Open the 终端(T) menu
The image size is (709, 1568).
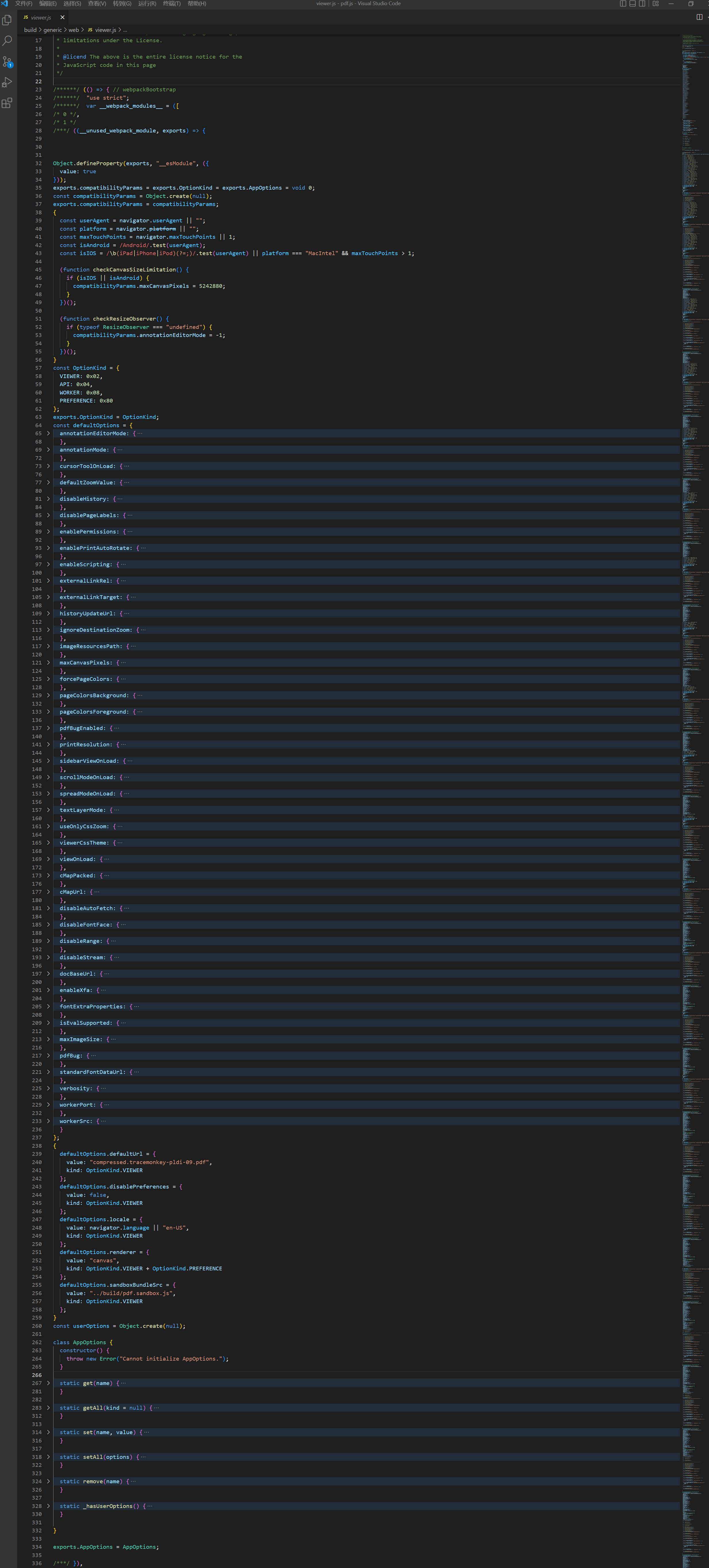coord(172,4)
